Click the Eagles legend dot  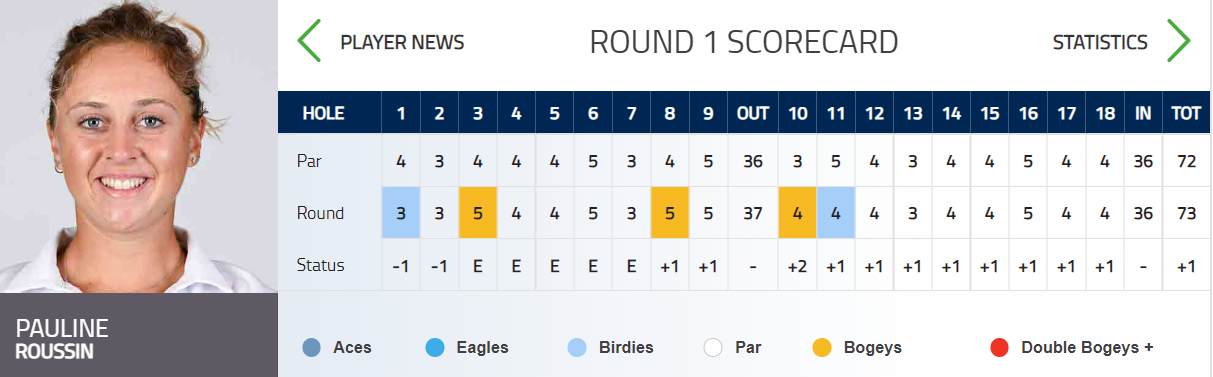(x=435, y=348)
